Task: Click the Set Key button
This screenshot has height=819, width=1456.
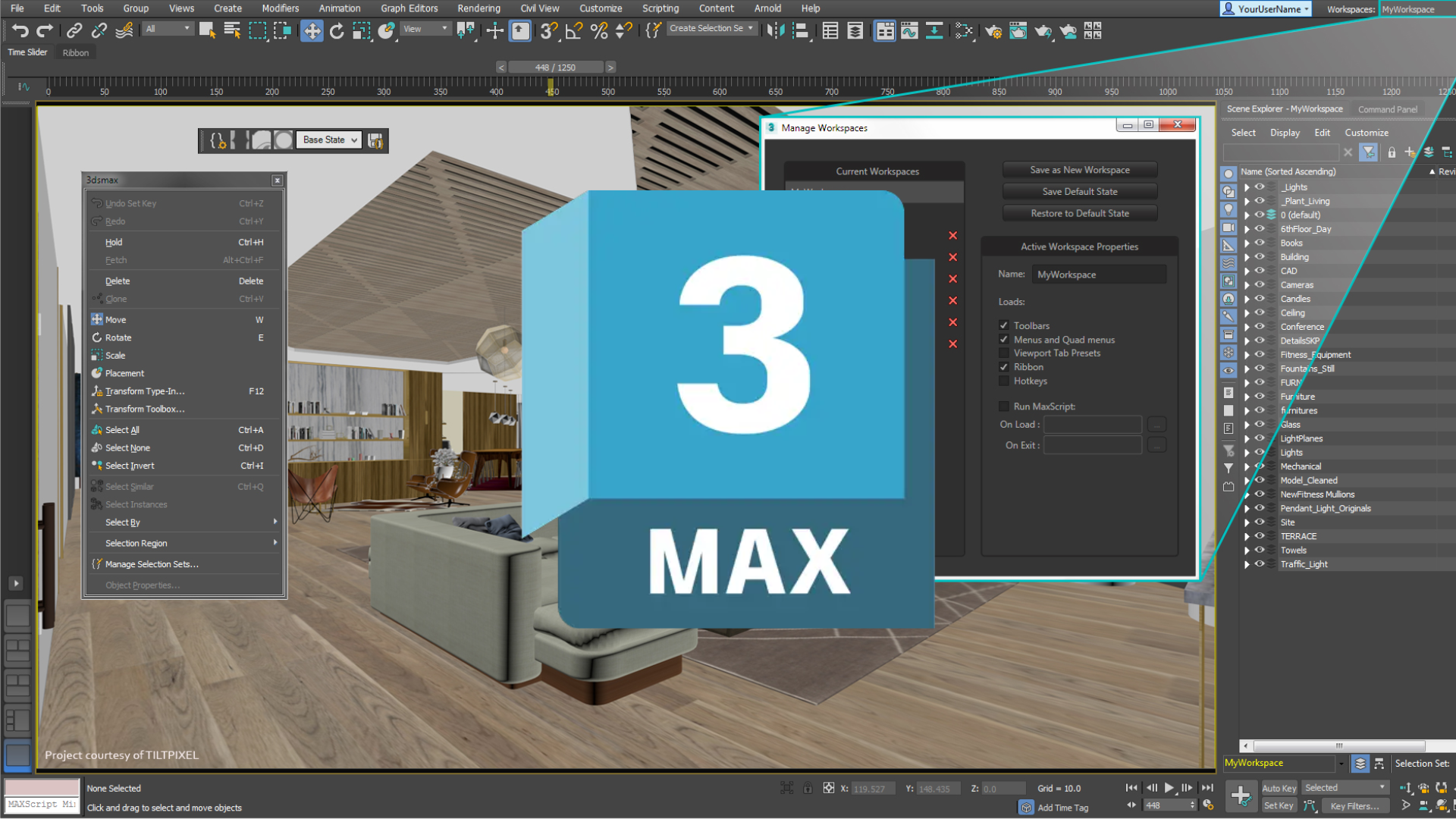Action: pos(1279,806)
